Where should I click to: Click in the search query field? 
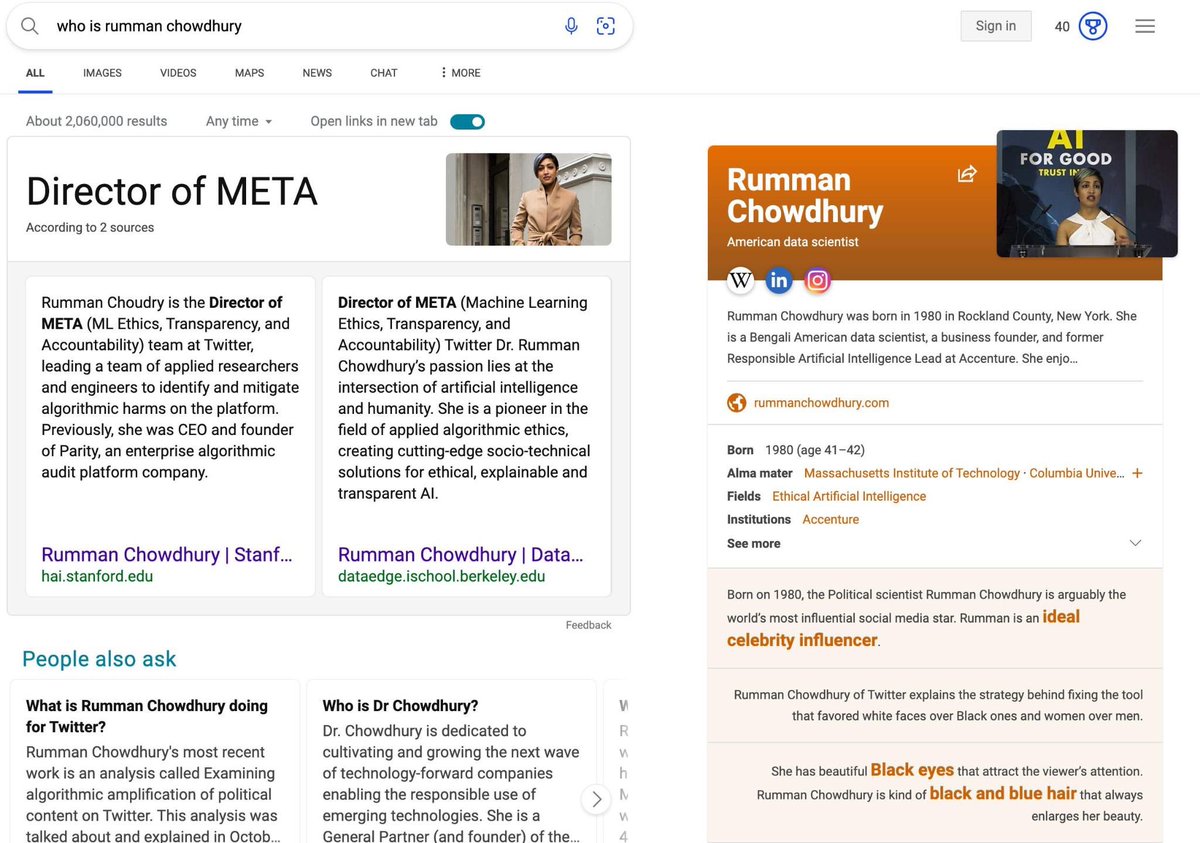click(300, 26)
